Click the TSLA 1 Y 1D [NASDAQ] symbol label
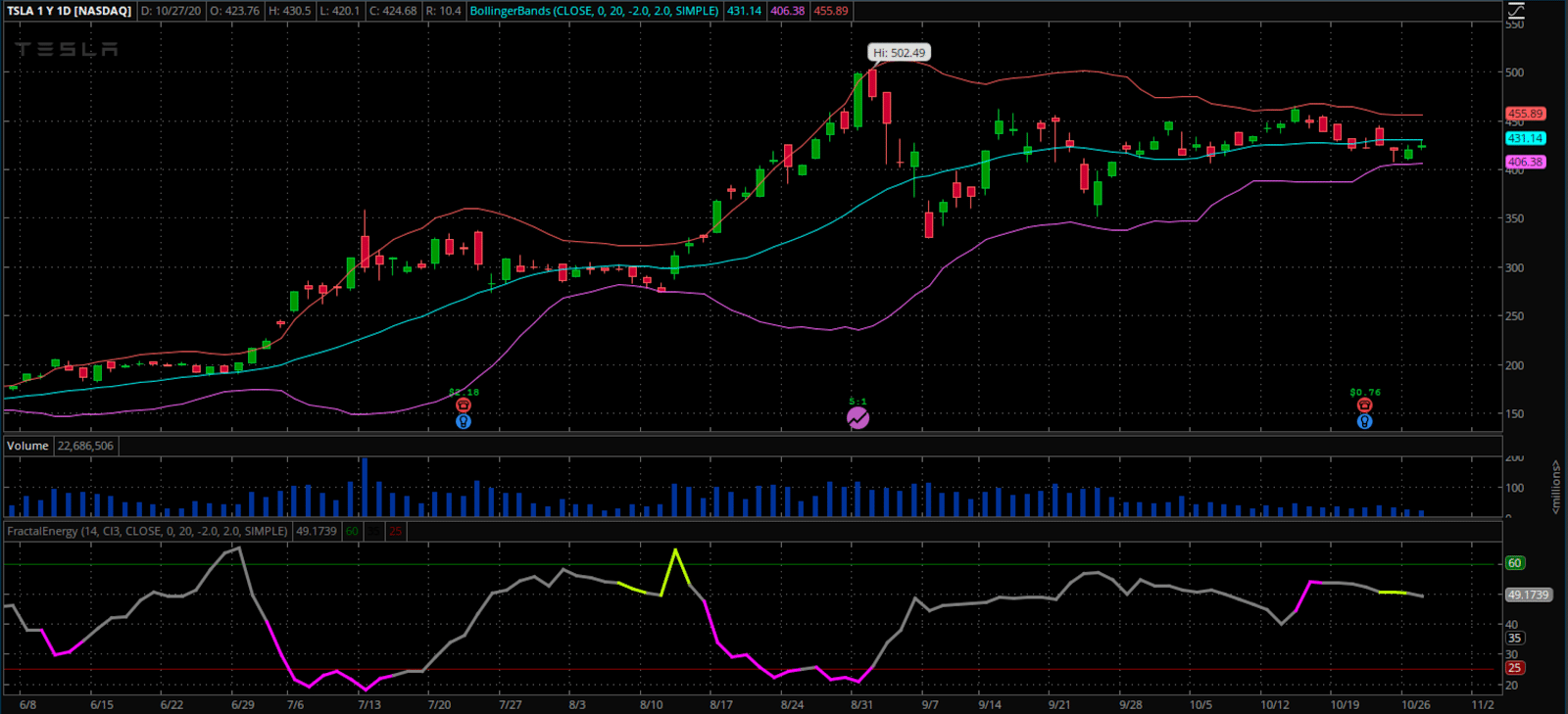 [x=69, y=11]
